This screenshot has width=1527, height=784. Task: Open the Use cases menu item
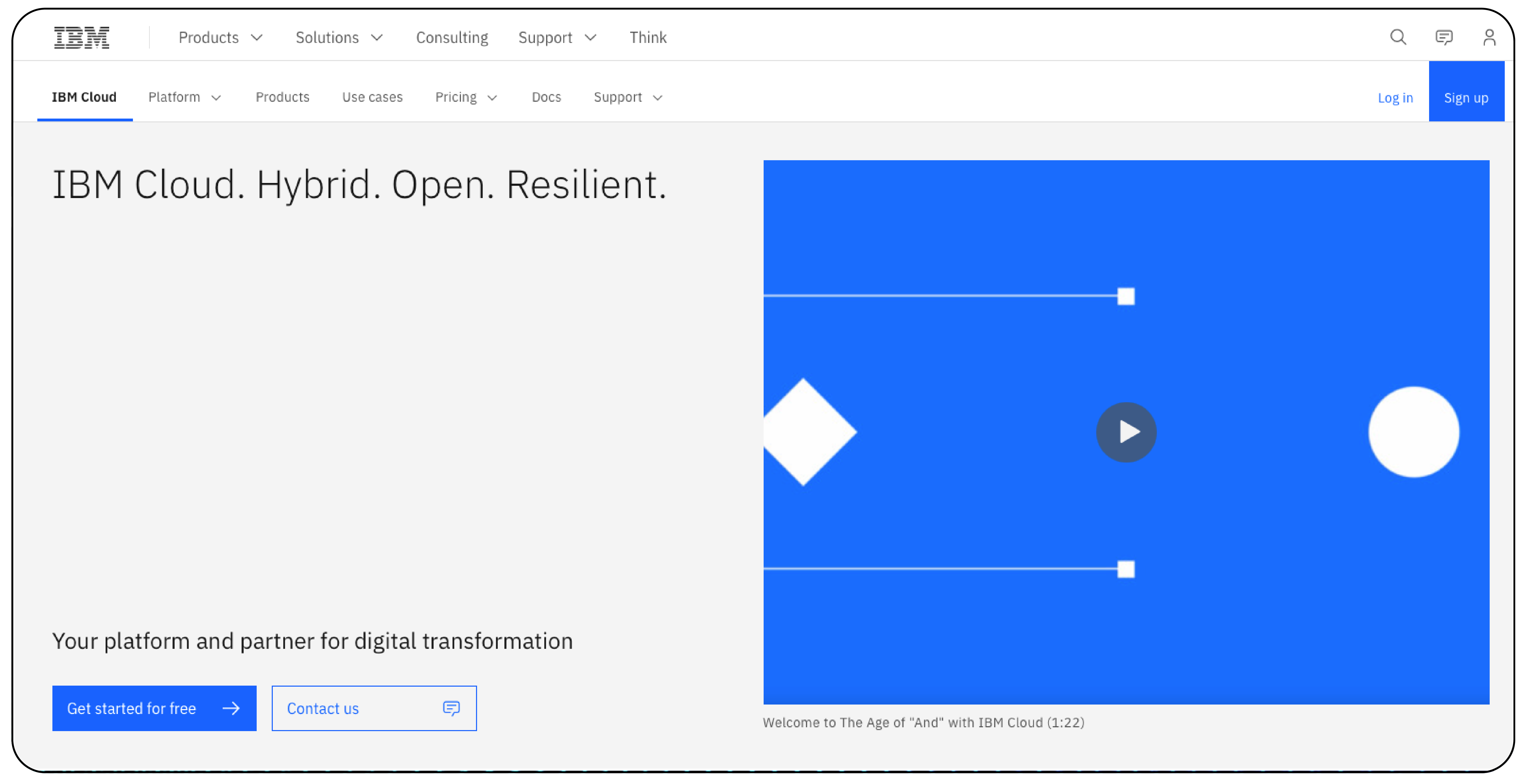(372, 97)
